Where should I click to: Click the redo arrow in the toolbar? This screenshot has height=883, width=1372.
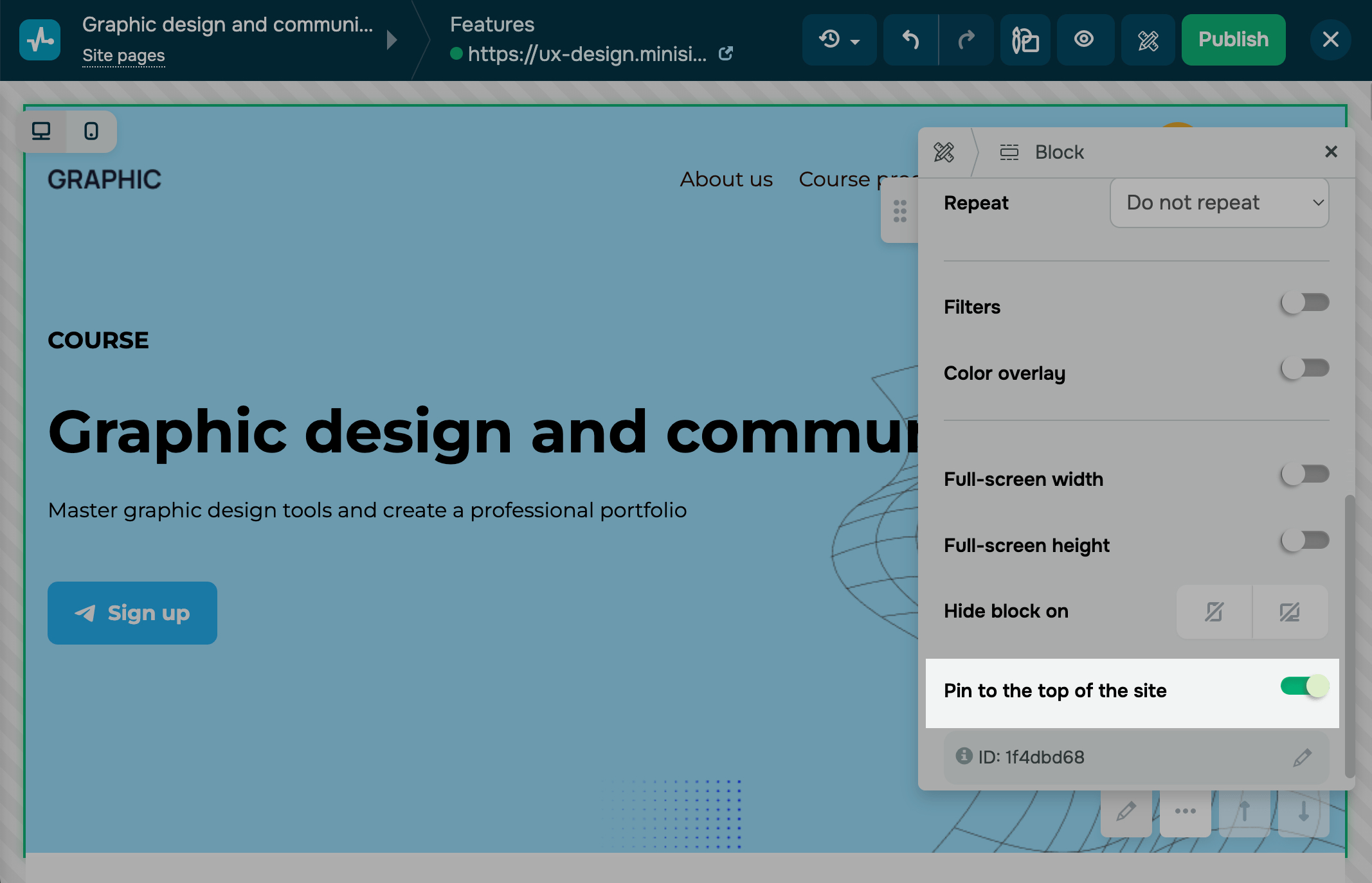[966, 40]
